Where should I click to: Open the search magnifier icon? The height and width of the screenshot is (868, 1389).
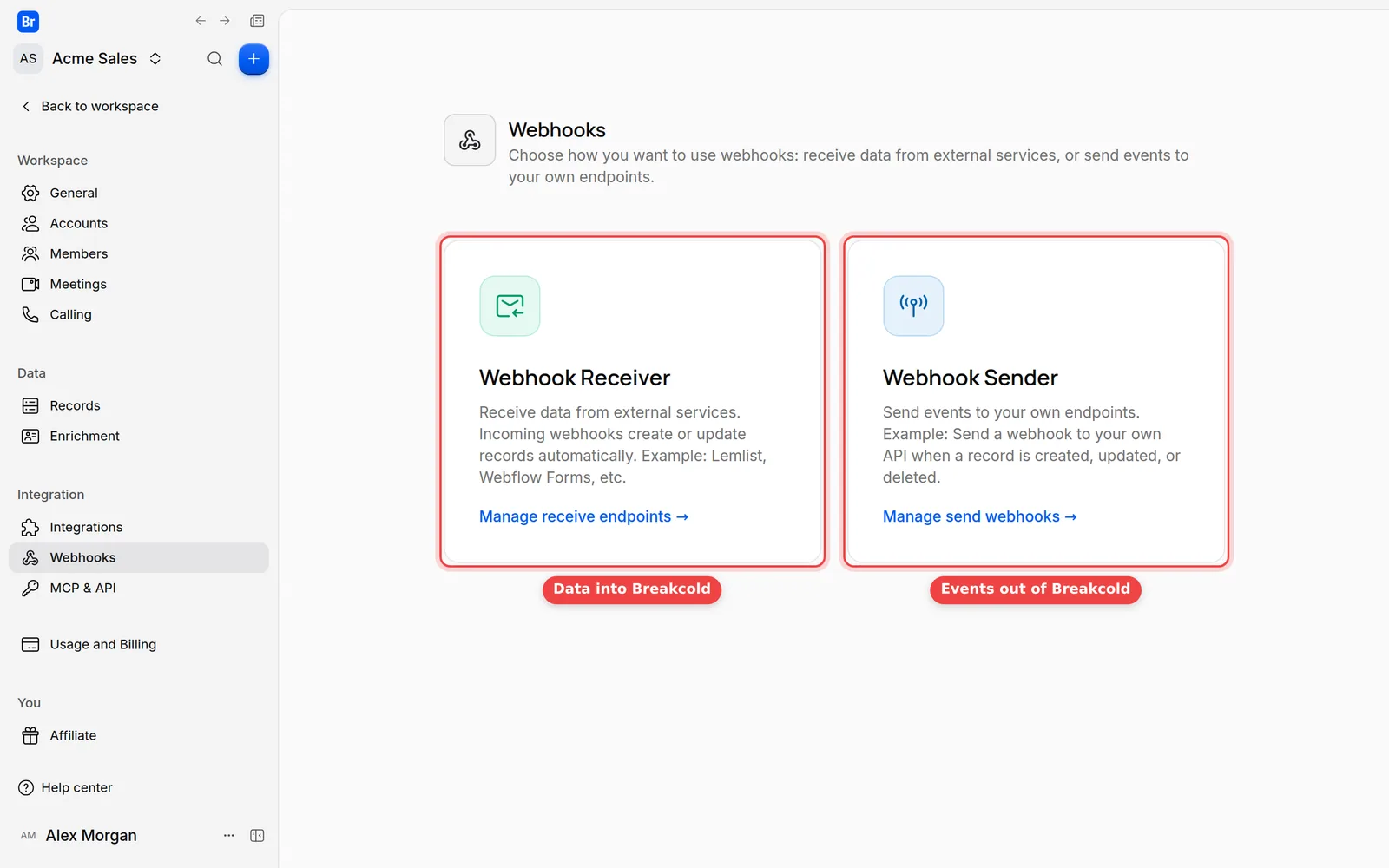click(214, 59)
